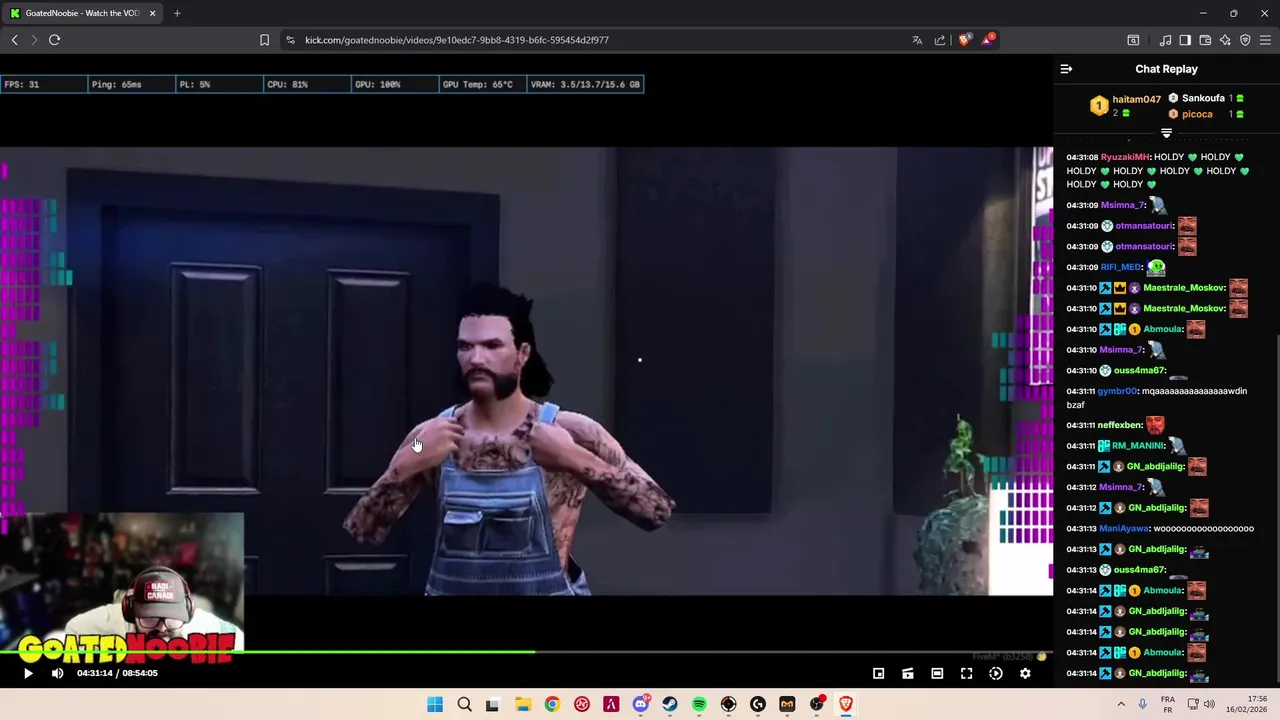The height and width of the screenshot is (720, 1280).
Task: Open the Brave VPN shield icon
Action: [1245, 40]
